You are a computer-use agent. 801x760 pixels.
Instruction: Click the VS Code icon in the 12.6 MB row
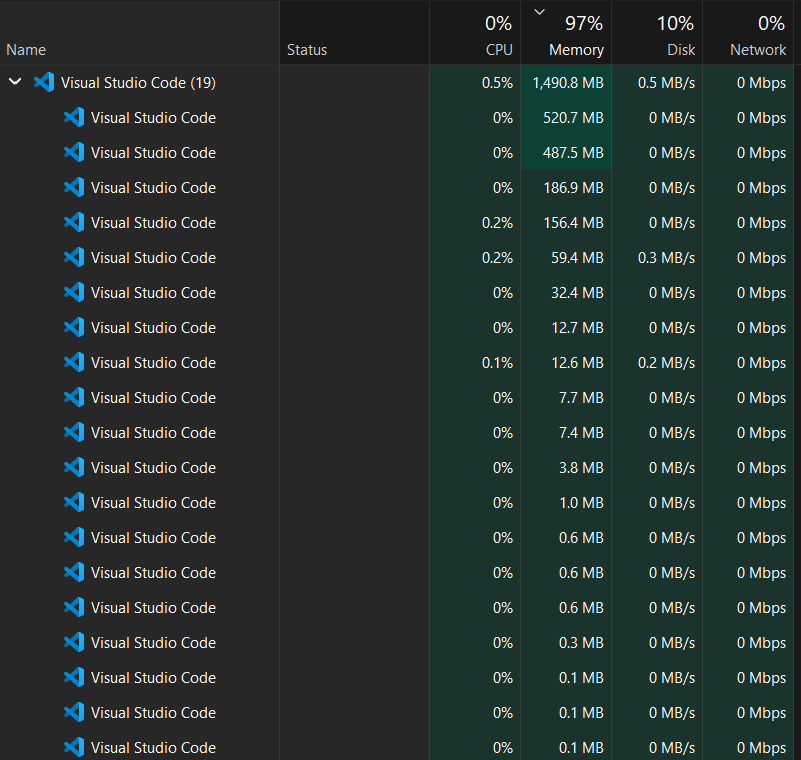pyautogui.click(x=74, y=362)
